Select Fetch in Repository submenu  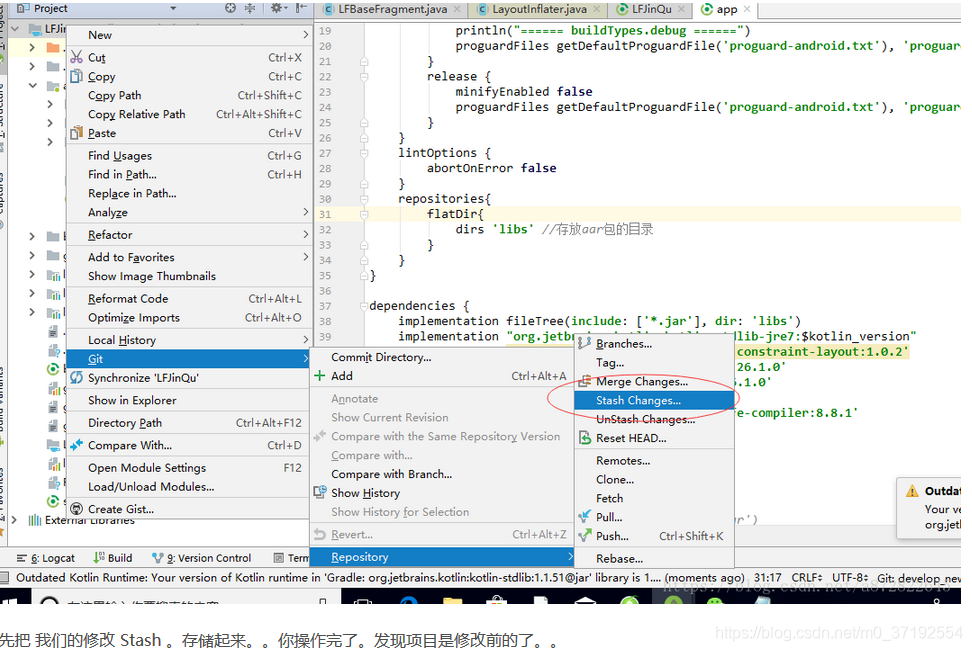tap(654, 498)
